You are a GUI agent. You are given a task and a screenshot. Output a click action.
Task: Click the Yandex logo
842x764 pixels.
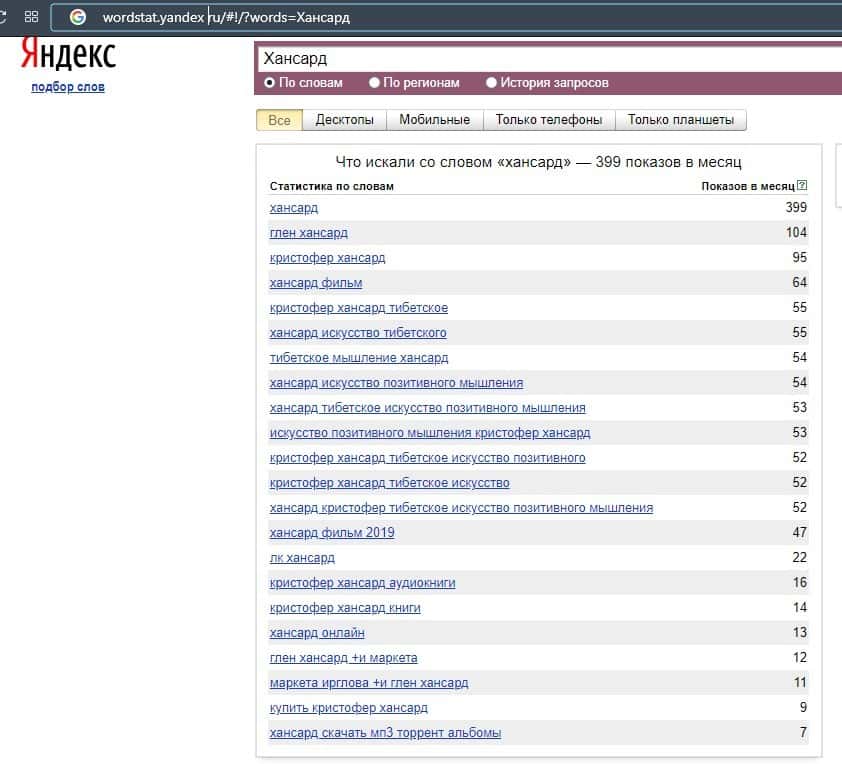[68, 56]
